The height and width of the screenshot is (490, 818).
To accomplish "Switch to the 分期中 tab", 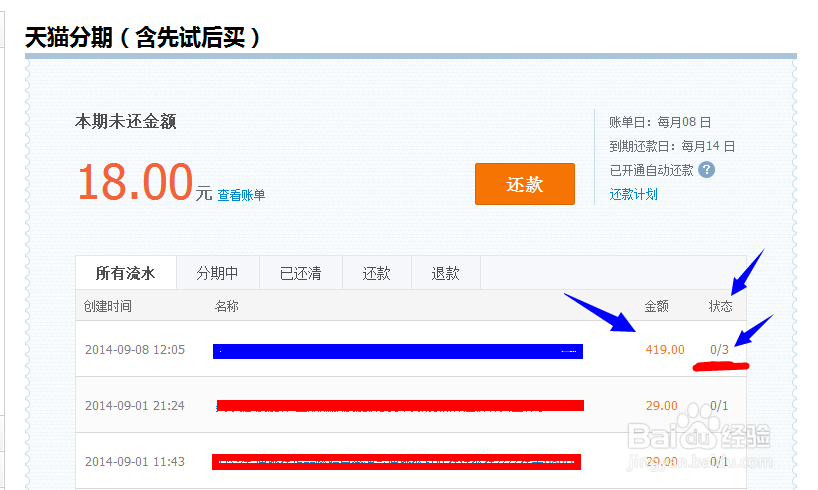I will coord(218,273).
